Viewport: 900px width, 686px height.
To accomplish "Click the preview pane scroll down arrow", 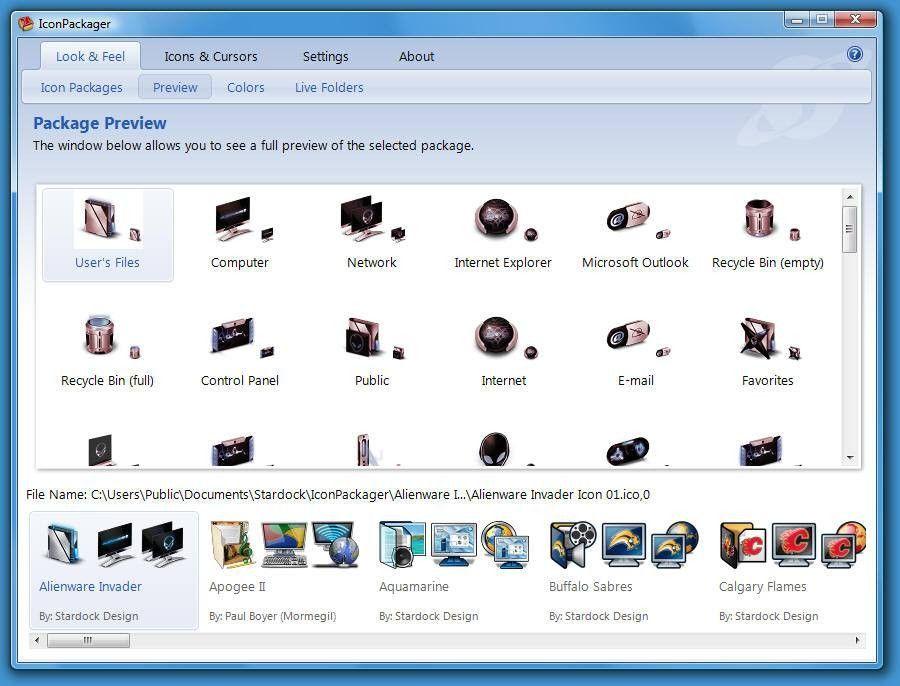I will pyautogui.click(x=850, y=458).
